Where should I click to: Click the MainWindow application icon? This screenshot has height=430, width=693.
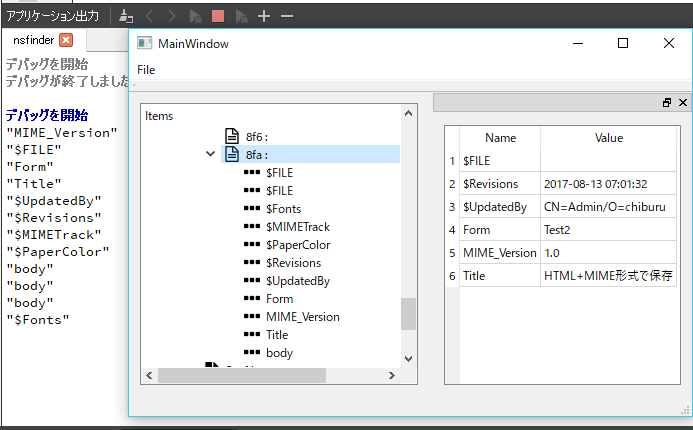point(145,43)
